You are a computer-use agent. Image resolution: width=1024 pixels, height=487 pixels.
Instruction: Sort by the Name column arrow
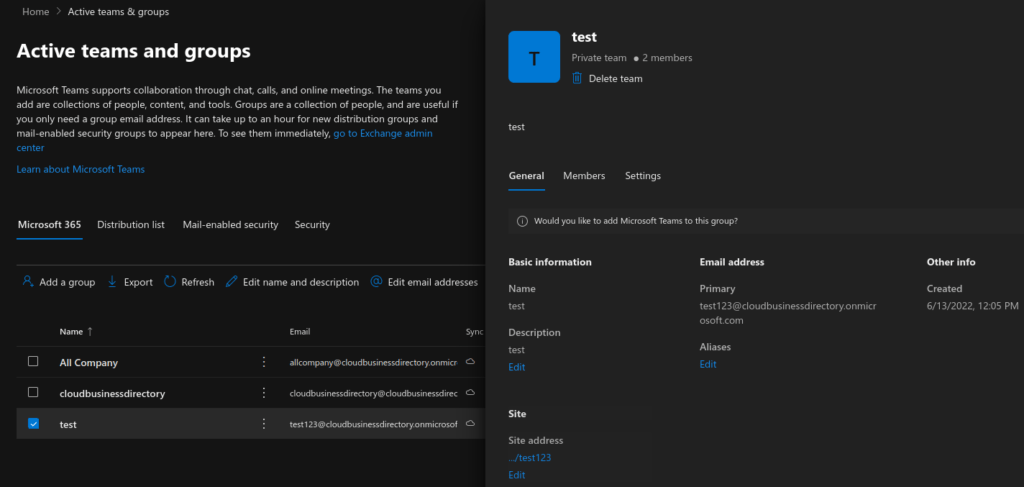[89, 332]
